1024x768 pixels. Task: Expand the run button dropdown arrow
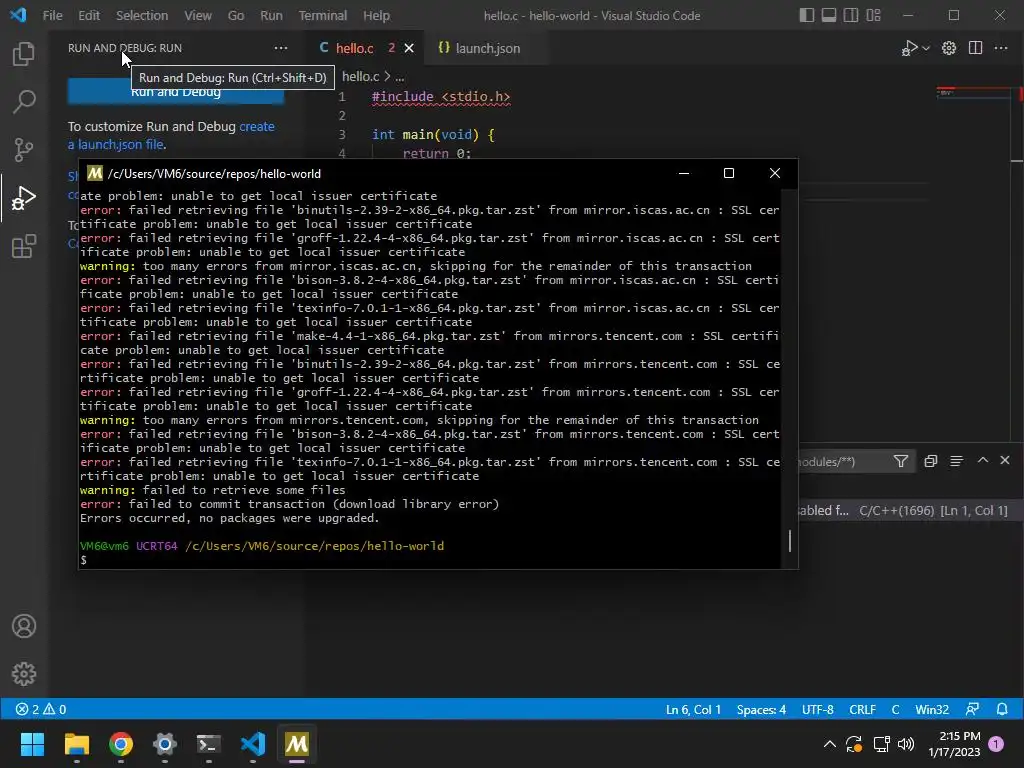click(x=925, y=48)
